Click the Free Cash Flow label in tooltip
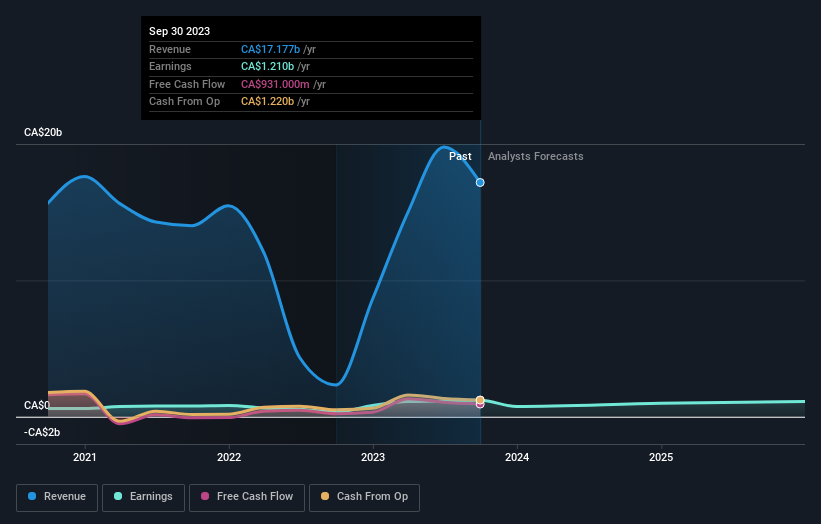The height and width of the screenshot is (524, 821). click(x=187, y=84)
